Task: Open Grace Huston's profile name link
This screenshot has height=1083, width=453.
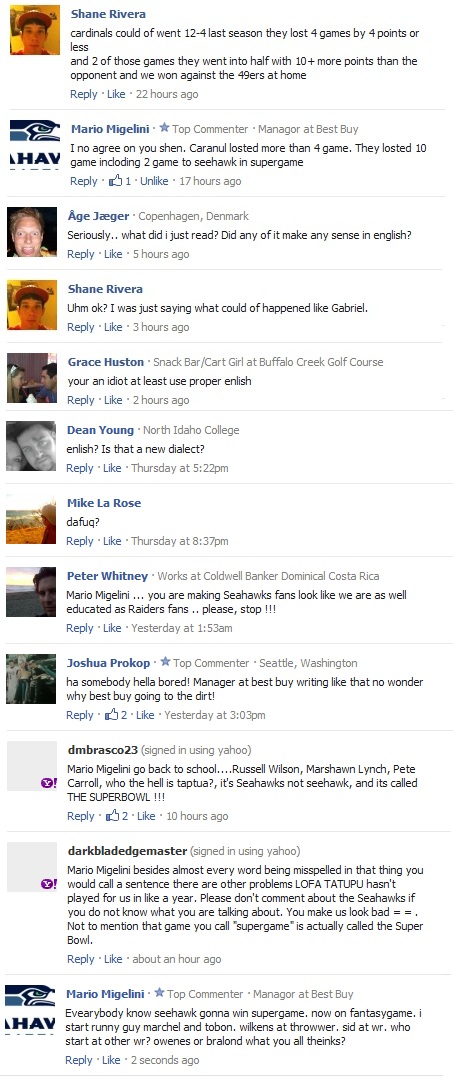Action: tap(106, 362)
